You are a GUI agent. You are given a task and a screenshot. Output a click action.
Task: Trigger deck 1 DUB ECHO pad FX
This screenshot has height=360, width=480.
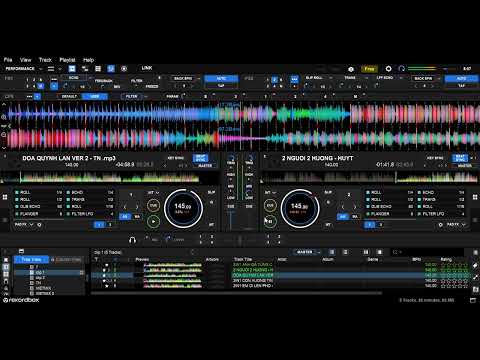[x=39, y=207]
